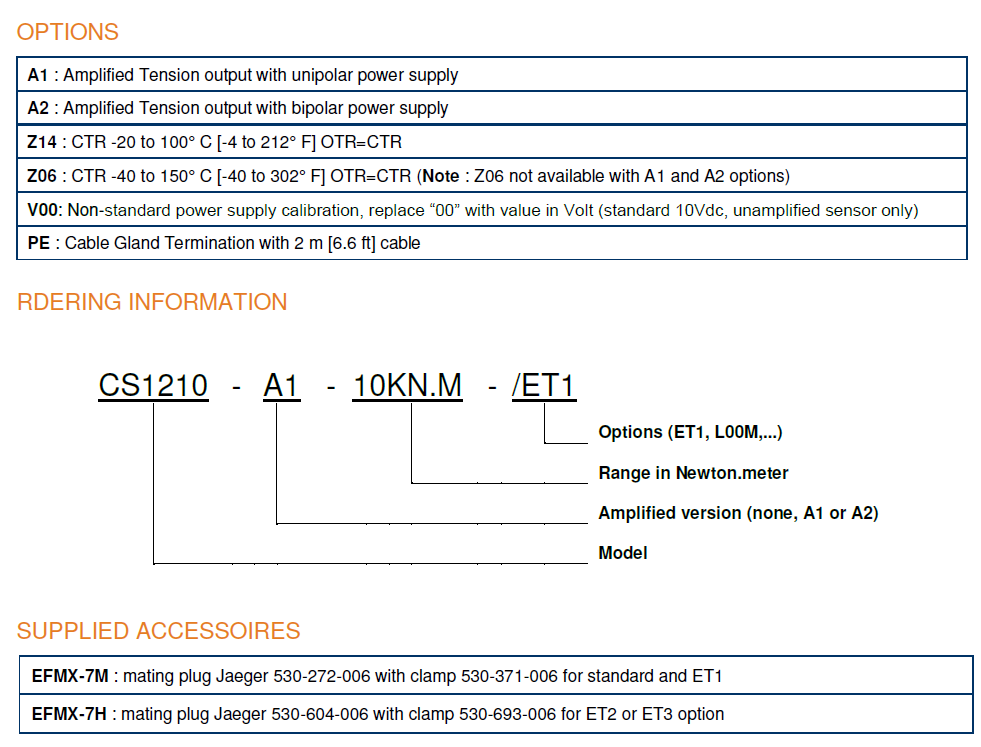This screenshot has height=747, width=981.
Task: Click the Model label in the ordering diagram
Action: pos(623,553)
